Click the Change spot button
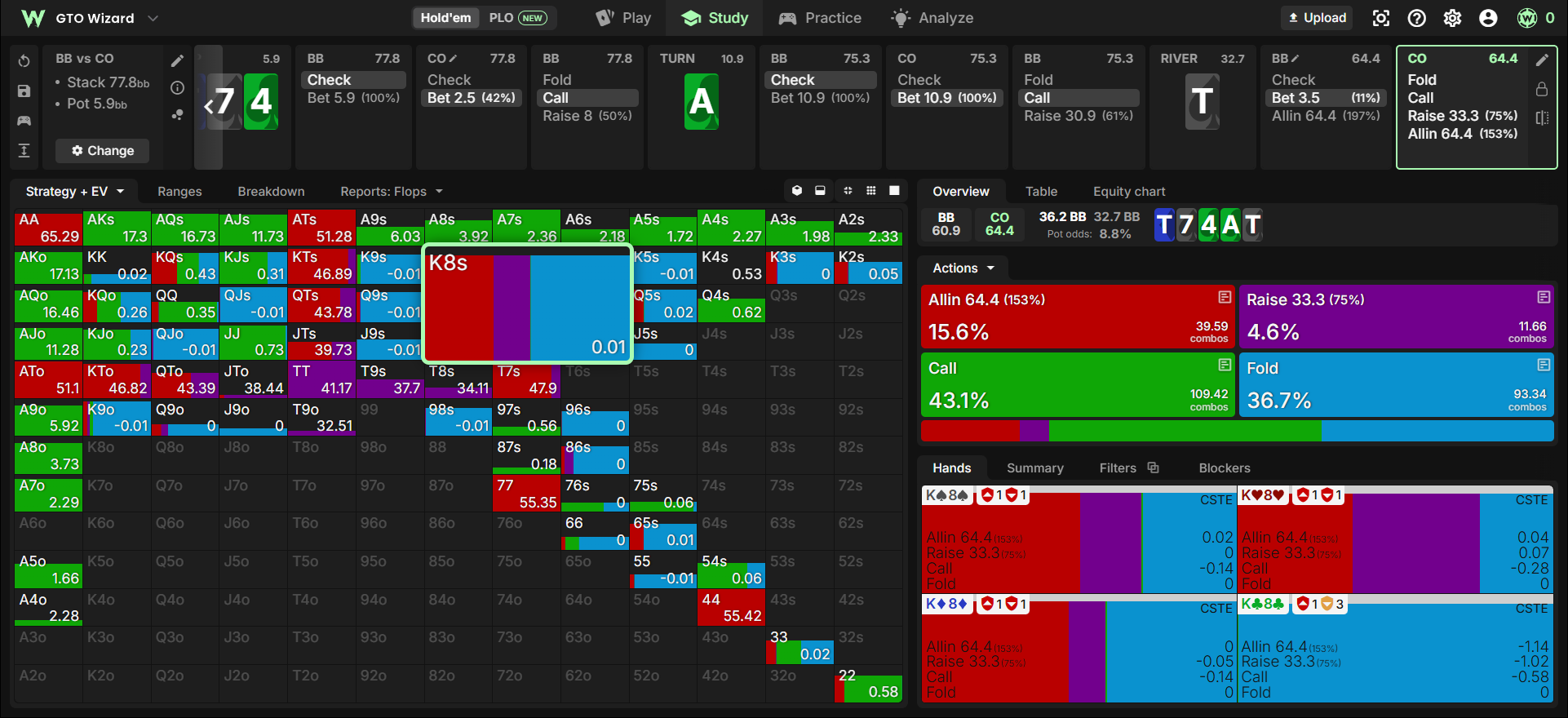Image resolution: width=1568 pixels, height=718 pixels. (x=103, y=151)
